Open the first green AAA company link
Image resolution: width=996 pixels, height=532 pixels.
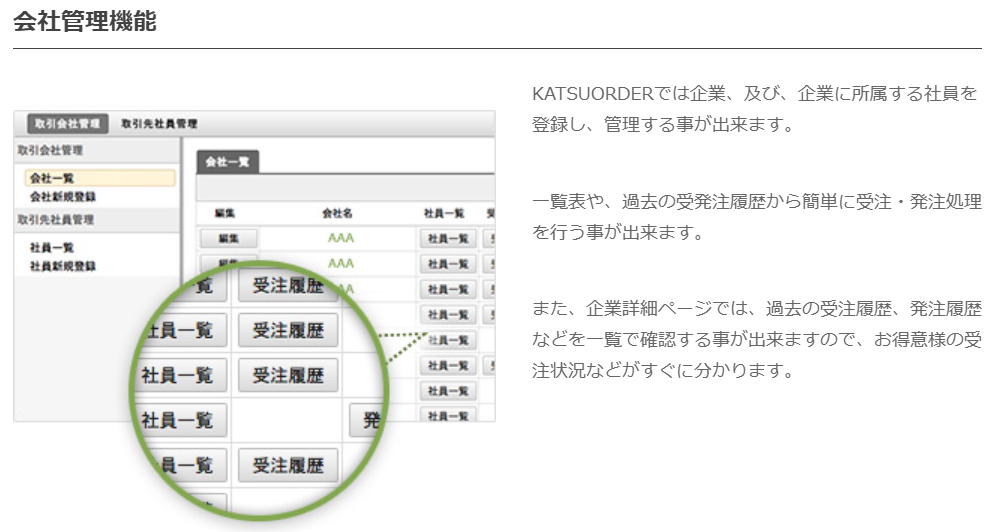coord(341,238)
